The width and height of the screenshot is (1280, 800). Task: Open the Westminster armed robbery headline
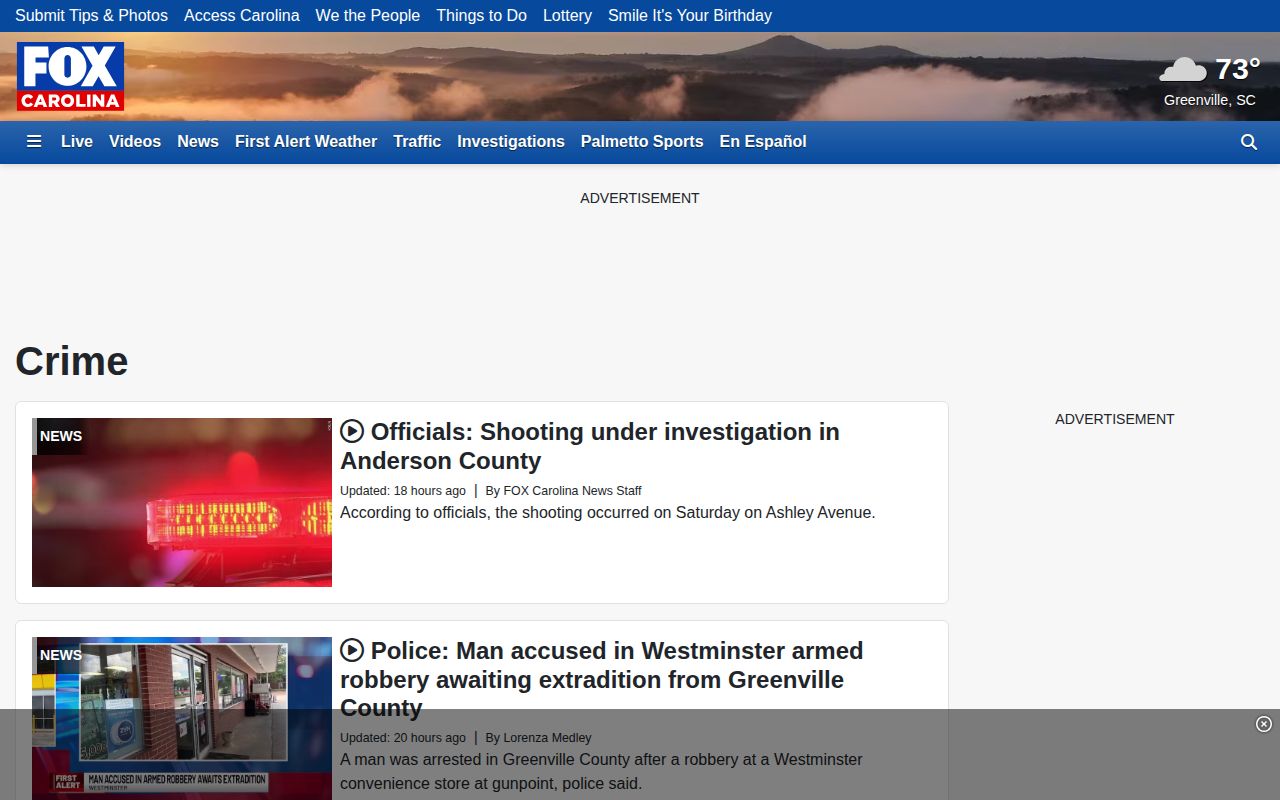click(602, 679)
